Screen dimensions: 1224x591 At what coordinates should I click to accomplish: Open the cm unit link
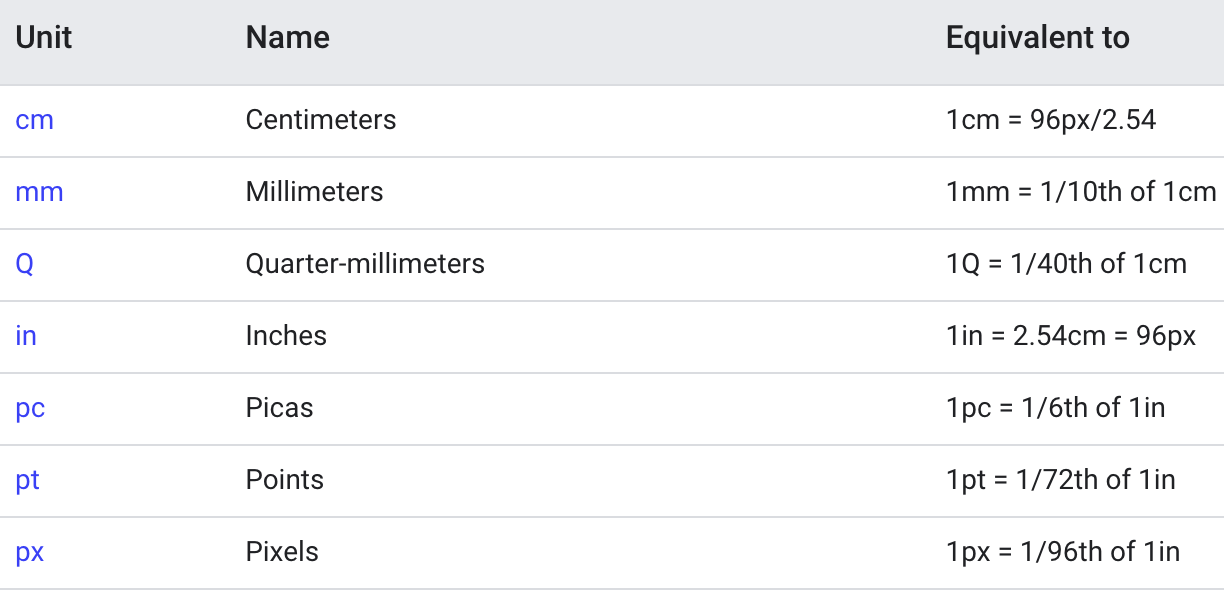[x=35, y=121]
